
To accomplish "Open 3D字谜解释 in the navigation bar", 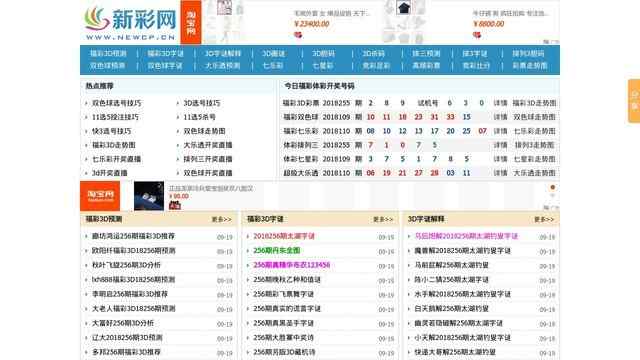I will [x=223, y=53].
